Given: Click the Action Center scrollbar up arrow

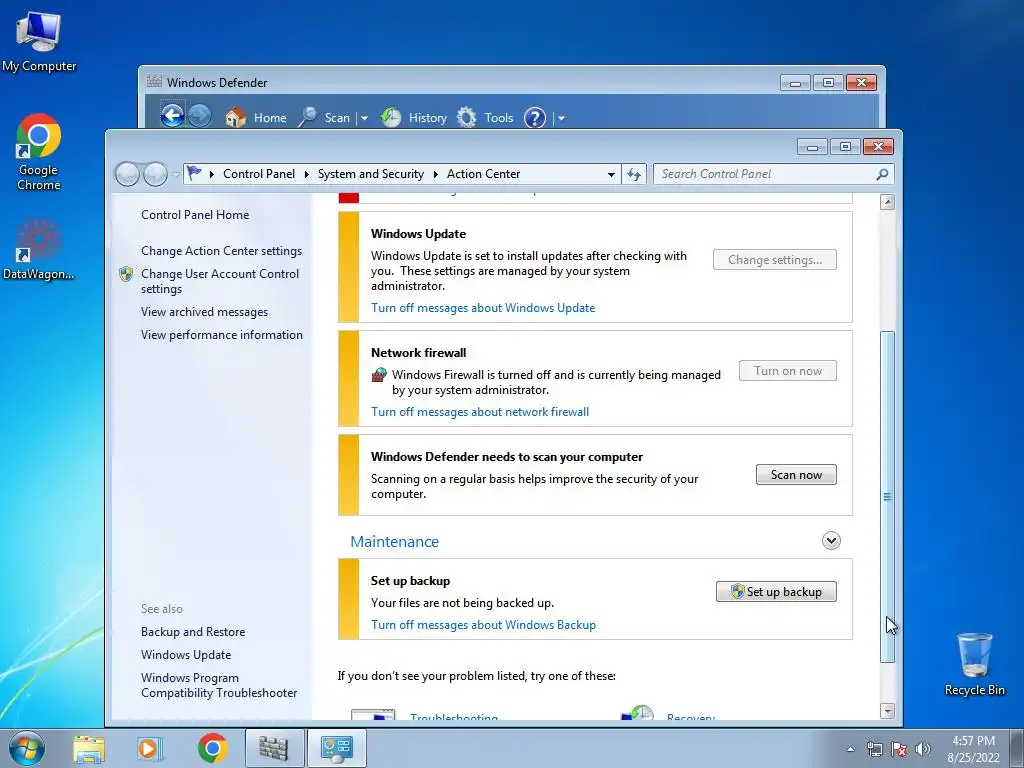Looking at the screenshot, I should pos(888,202).
